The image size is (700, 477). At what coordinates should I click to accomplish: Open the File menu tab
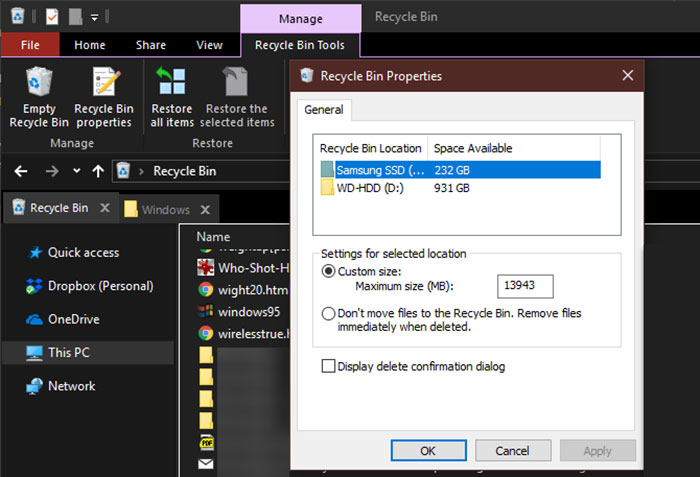30,45
